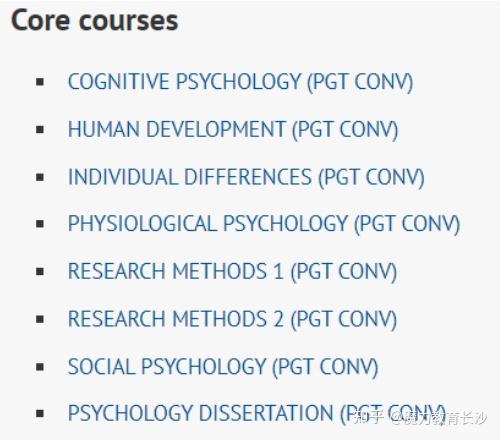
Task: Open the Psychology Dissertation course link
Action: (257, 414)
